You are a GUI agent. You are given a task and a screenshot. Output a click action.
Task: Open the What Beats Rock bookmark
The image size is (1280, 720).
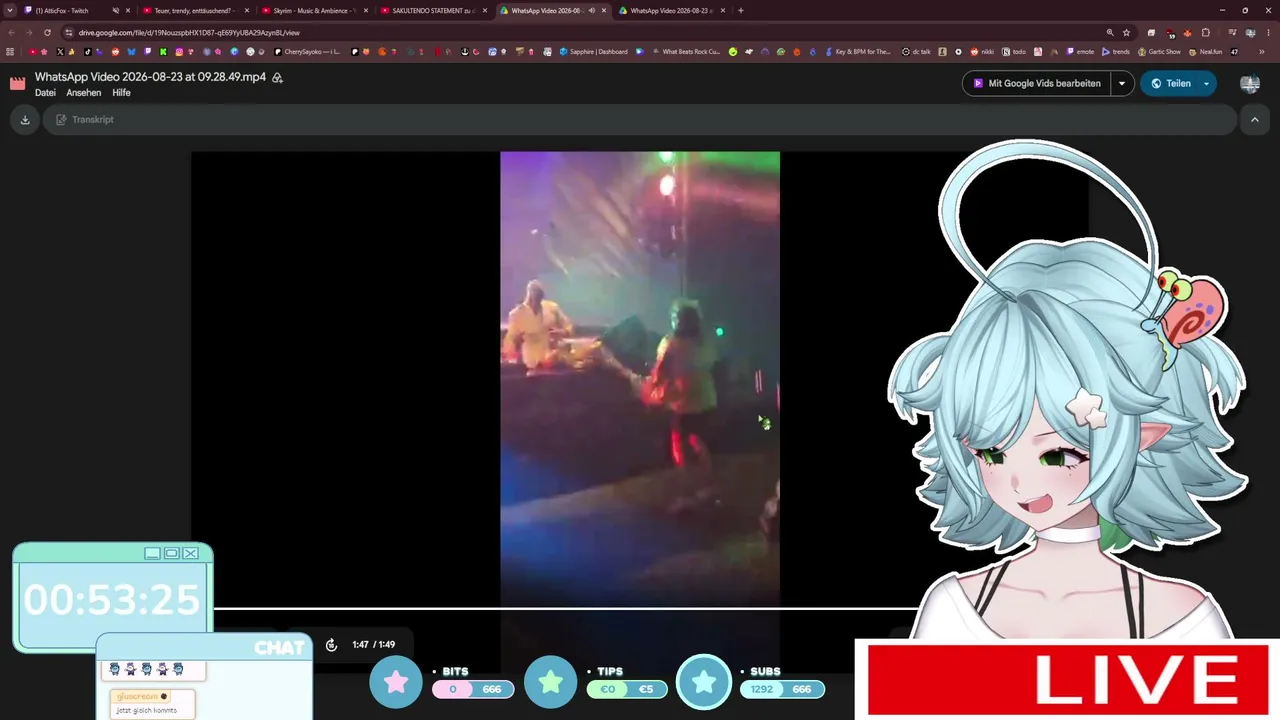(x=685, y=52)
